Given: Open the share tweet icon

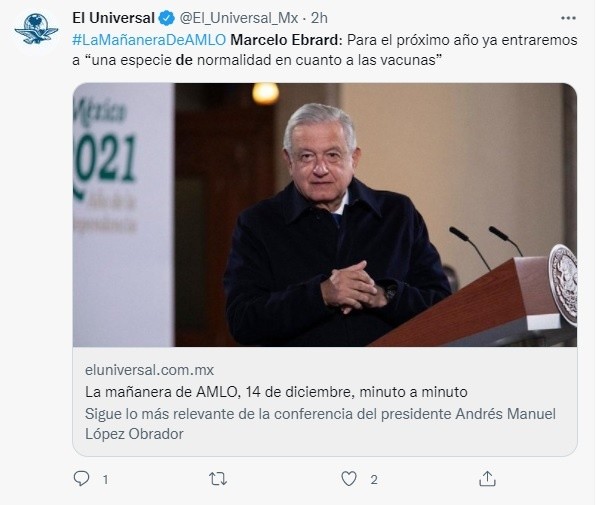Looking at the screenshot, I should tap(487, 478).
